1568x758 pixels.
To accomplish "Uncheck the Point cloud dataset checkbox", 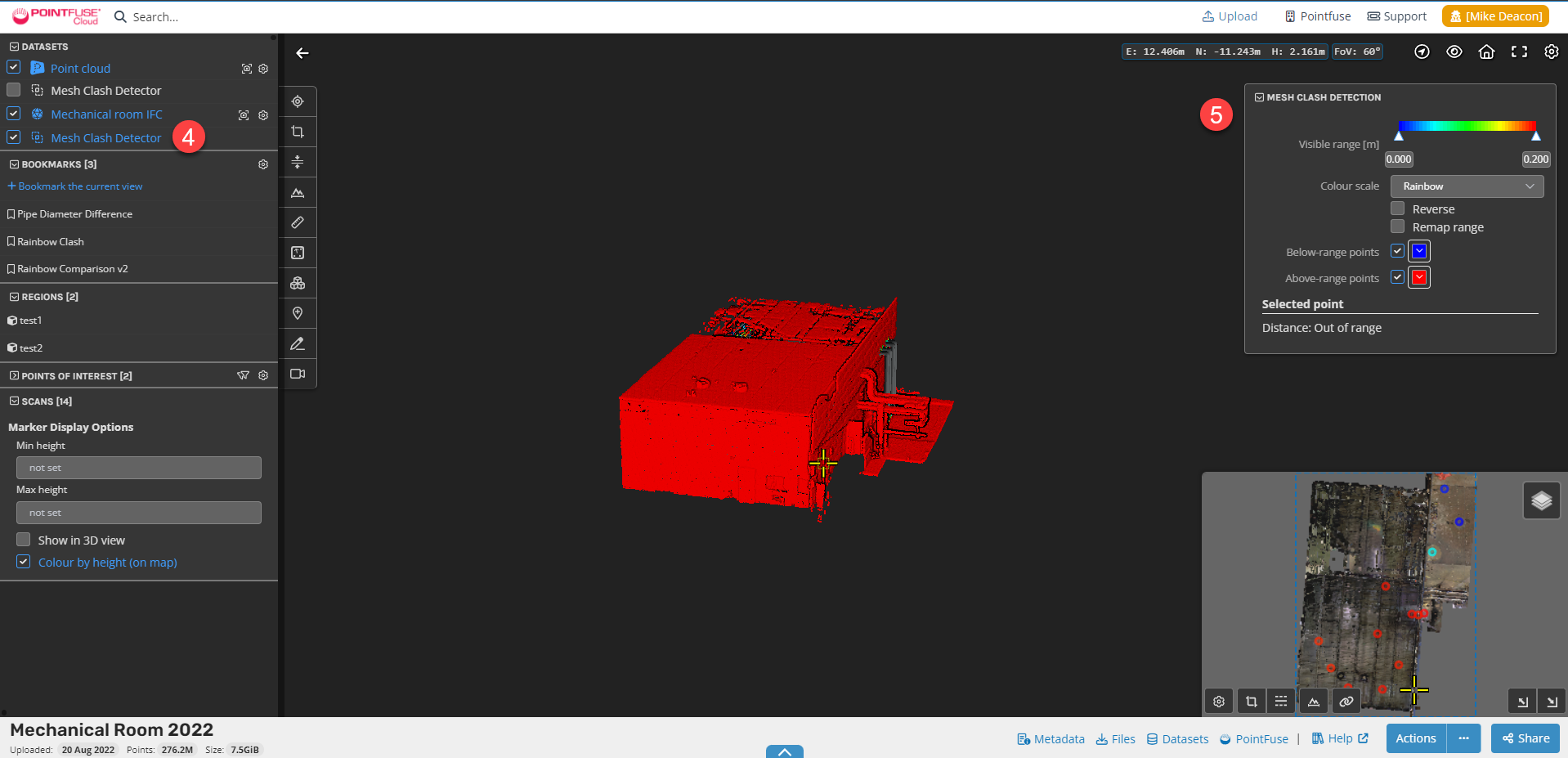I will coord(14,67).
